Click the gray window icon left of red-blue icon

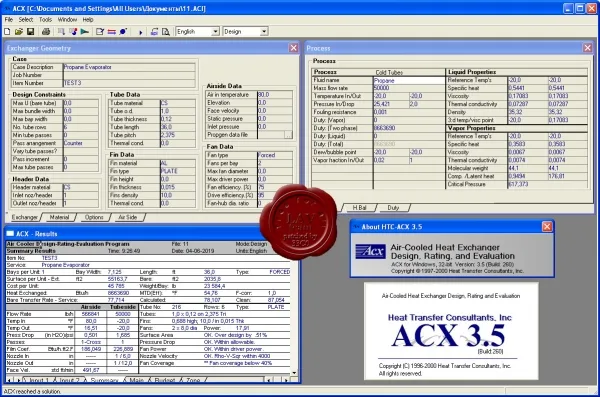pyautogui.click(x=61, y=32)
